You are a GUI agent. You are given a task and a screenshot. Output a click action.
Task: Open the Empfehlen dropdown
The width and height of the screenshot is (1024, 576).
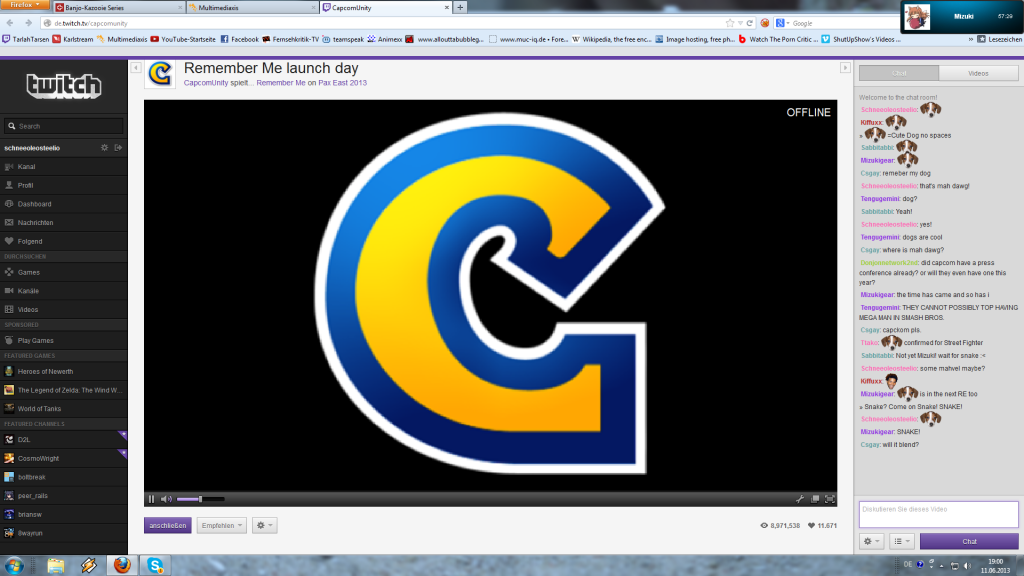click(221, 525)
